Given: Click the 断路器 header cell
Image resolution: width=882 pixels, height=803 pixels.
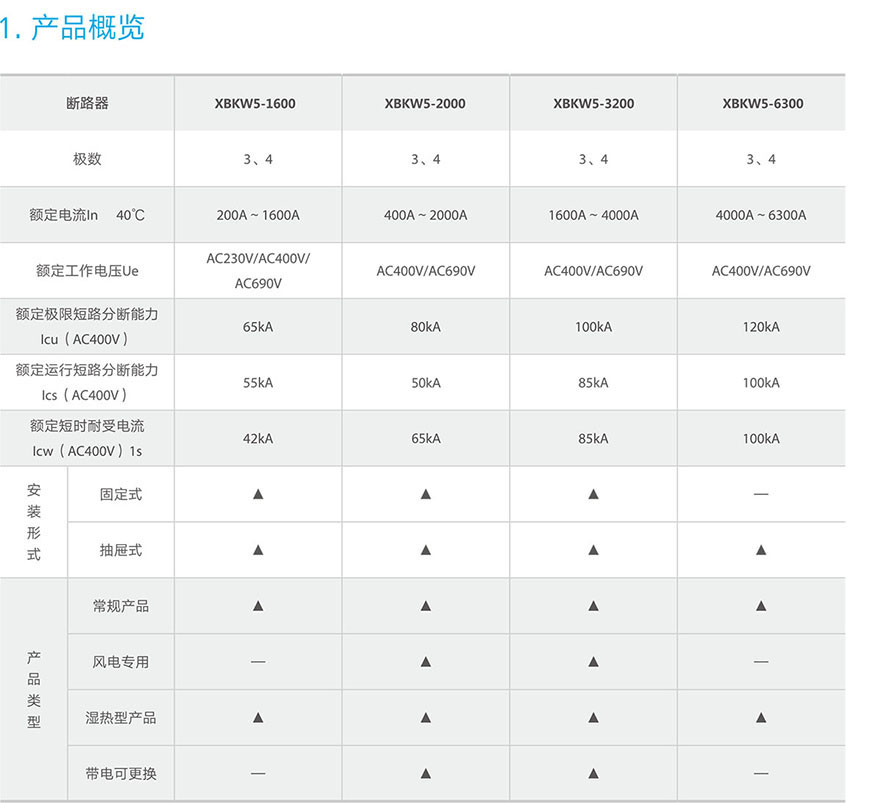Looking at the screenshot, I should (x=87, y=103).
